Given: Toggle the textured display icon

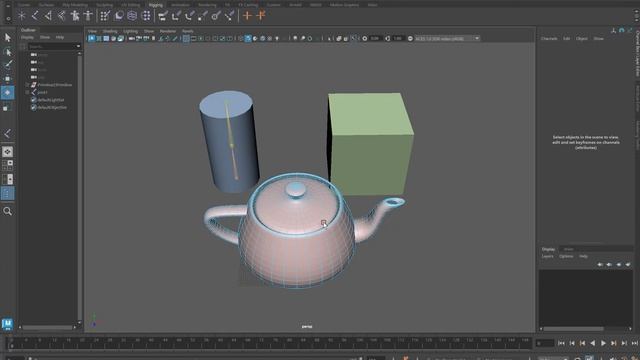Looking at the screenshot, I should (270, 38).
